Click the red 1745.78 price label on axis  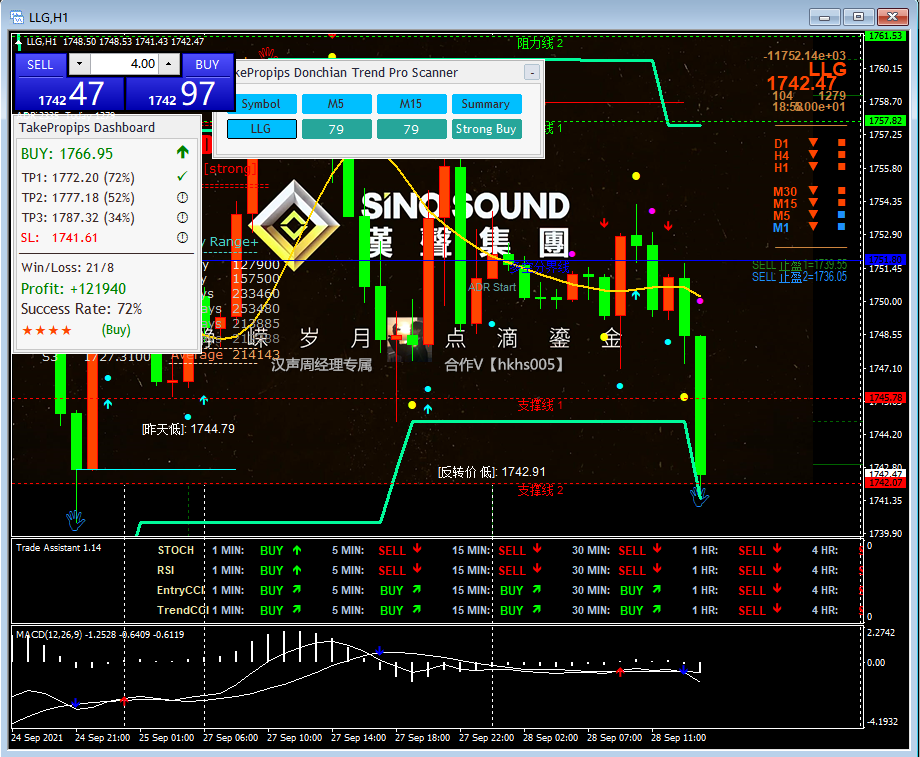pos(885,398)
